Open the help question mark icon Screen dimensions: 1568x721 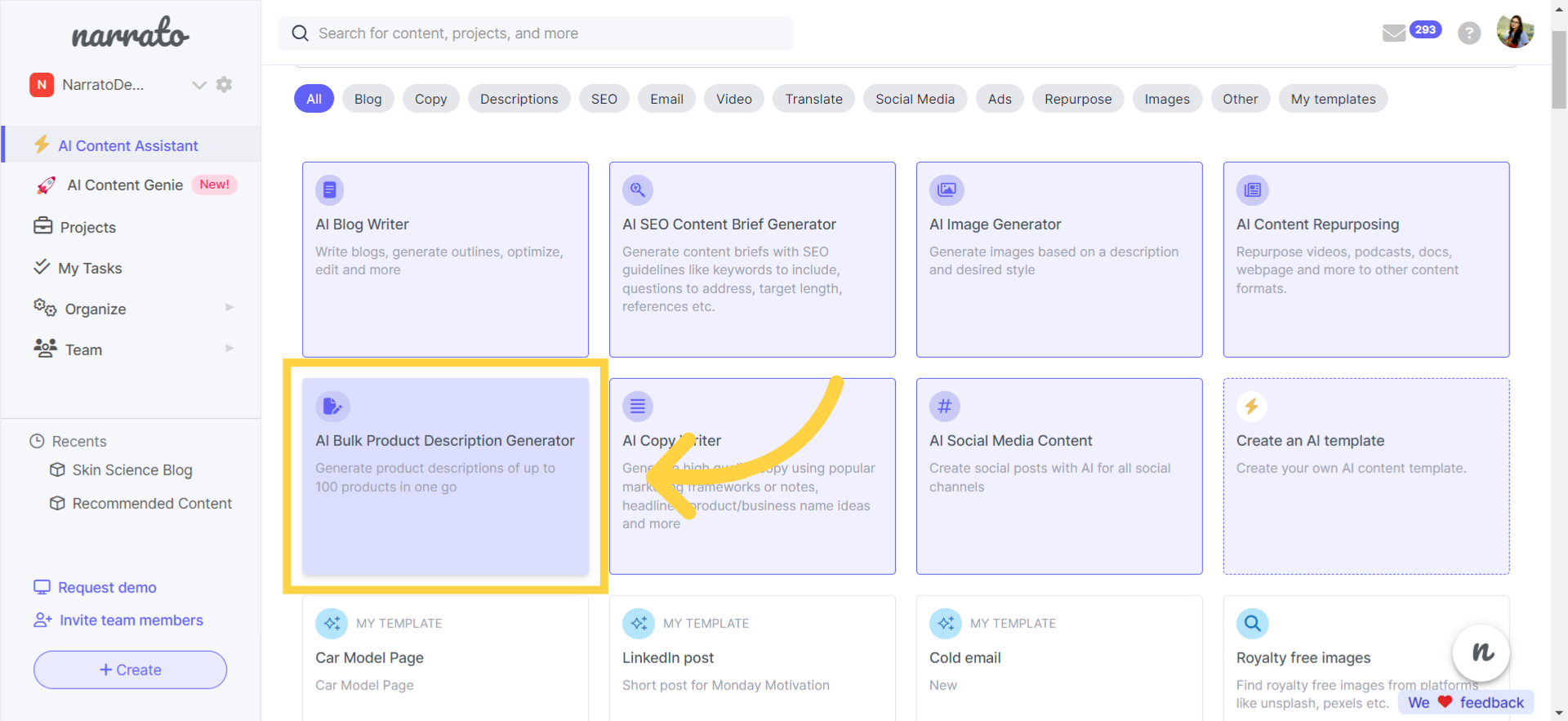(x=1469, y=33)
